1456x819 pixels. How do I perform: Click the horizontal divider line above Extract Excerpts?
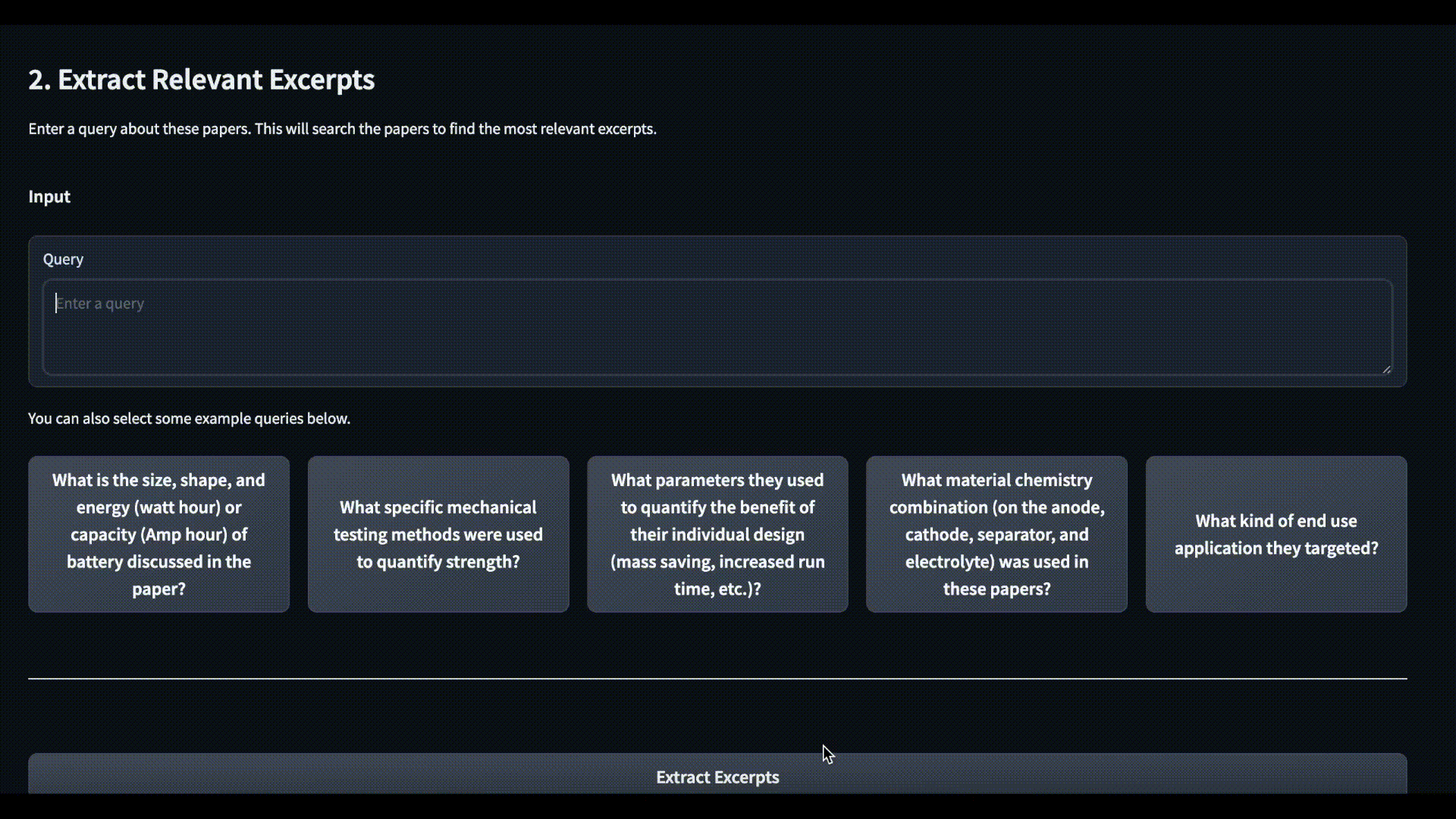coord(717,679)
